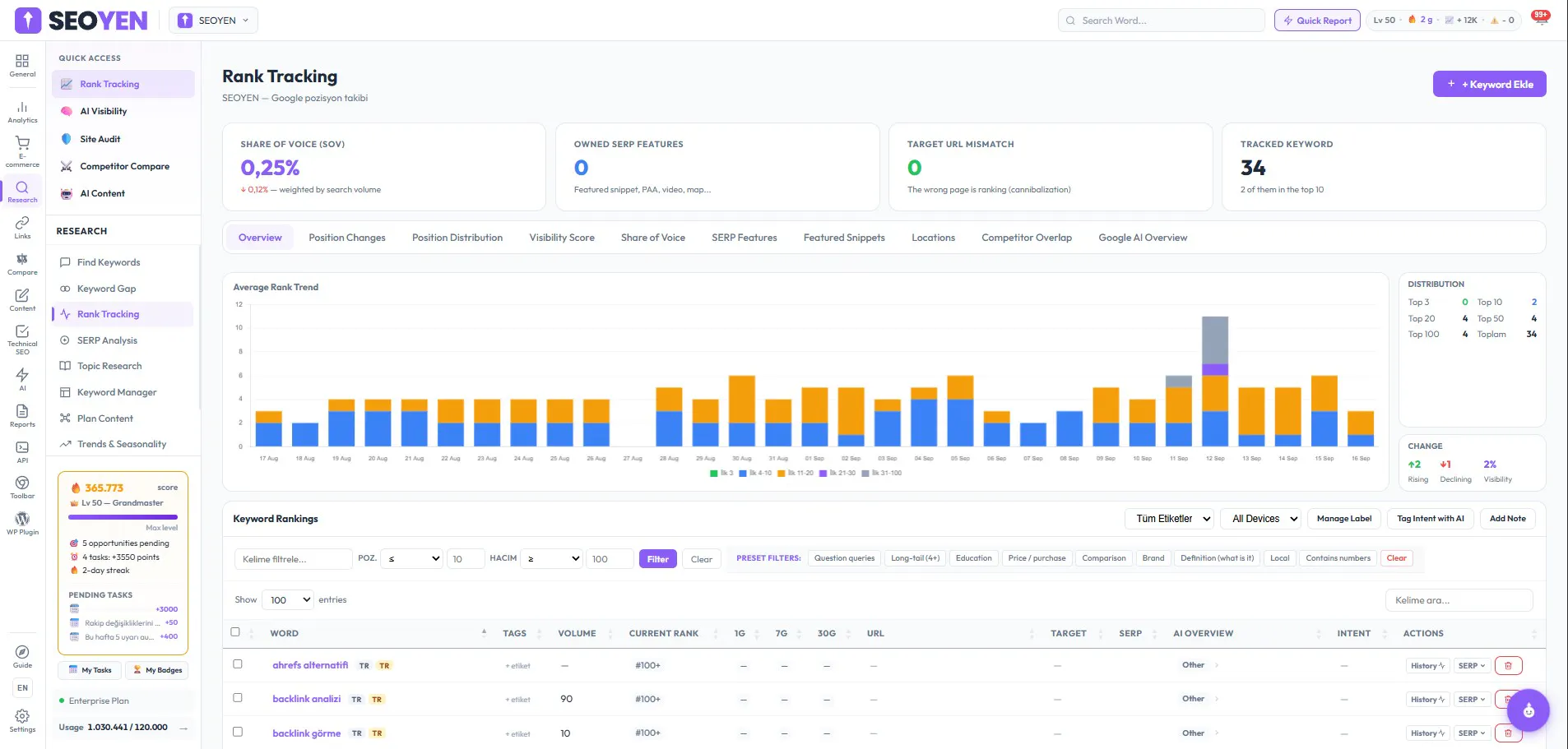Sort the table by the WORD column
The image size is (1568, 749).
point(378,633)
